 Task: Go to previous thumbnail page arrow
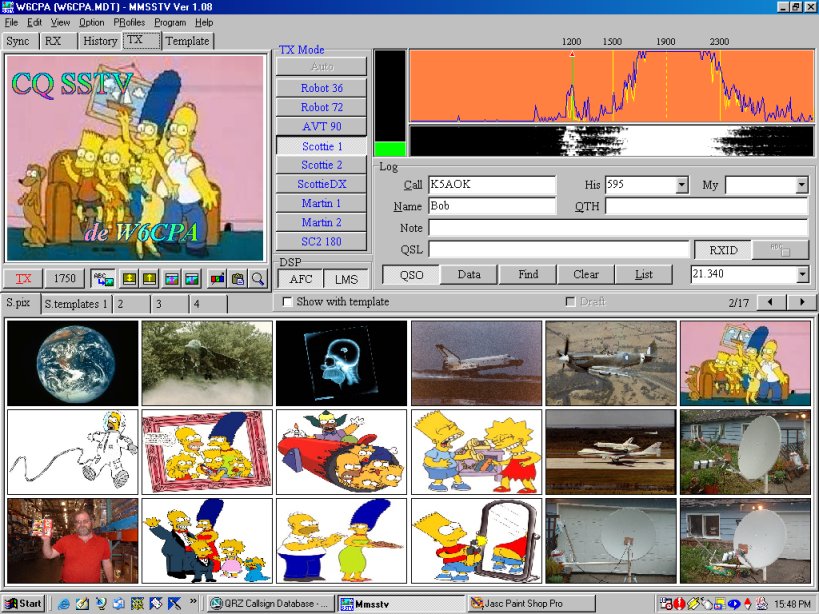pyautogui.click(x=770, y=302)
